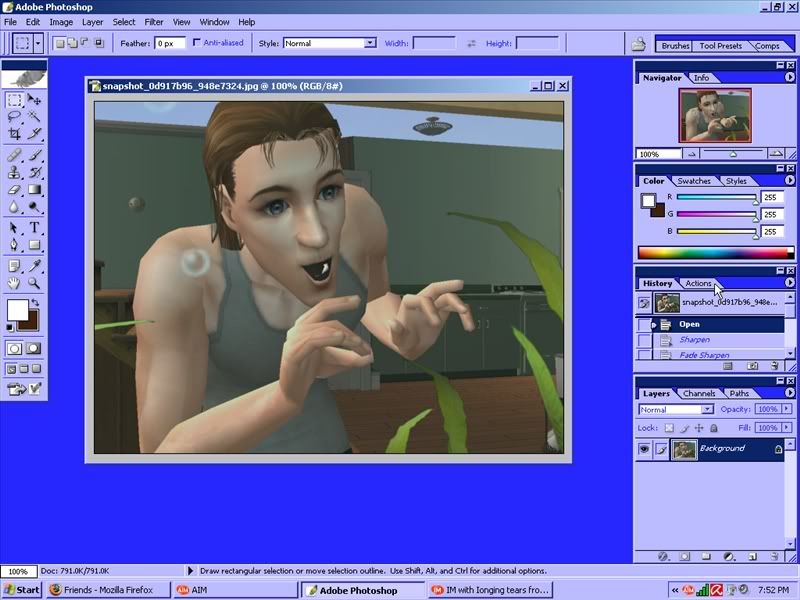
Task: Toggle lock transparent pixels in Layers
Action: coord(669,428)
